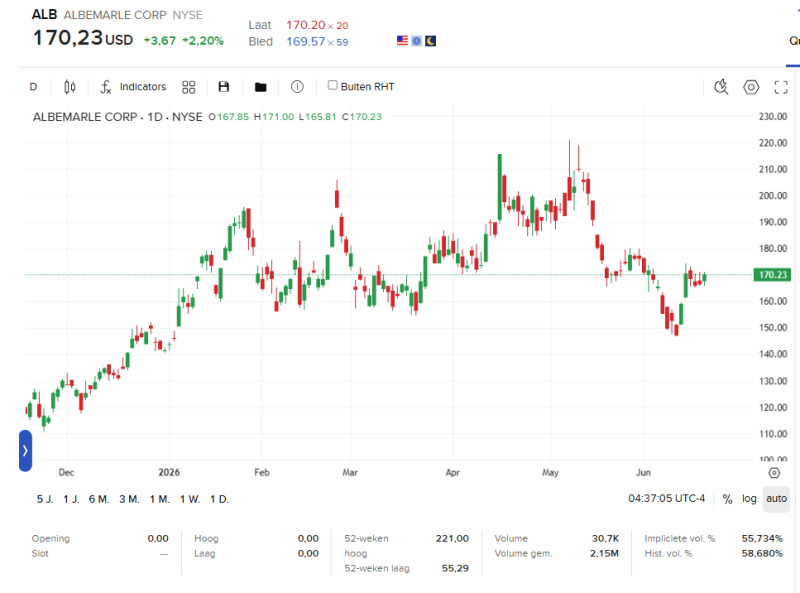The height and width of the screenshot is (593, 800).
Task: Select the 1 M. time range
Action: tap(160, 499)
